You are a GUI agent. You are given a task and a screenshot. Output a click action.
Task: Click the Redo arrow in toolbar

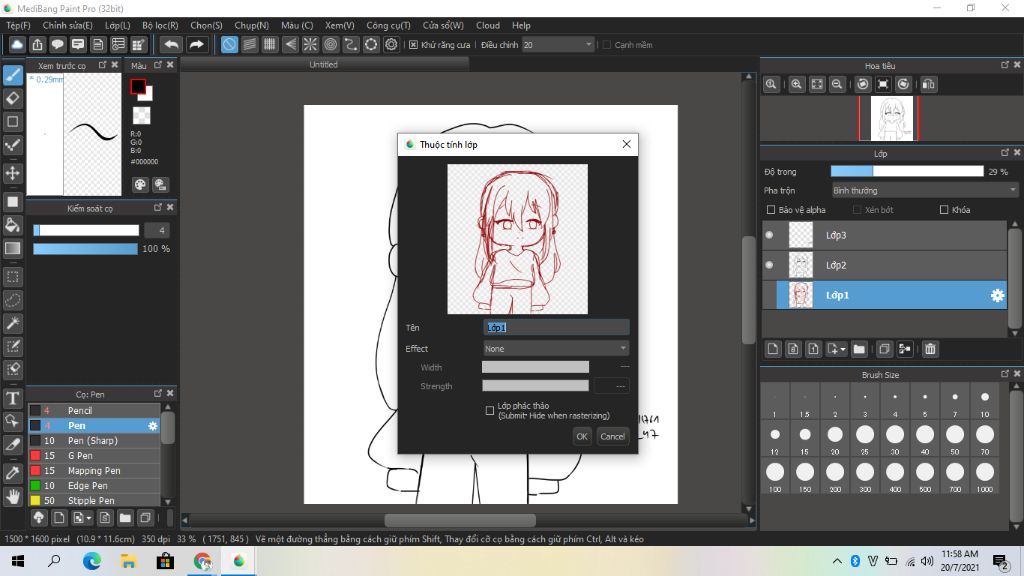point(196,44)
